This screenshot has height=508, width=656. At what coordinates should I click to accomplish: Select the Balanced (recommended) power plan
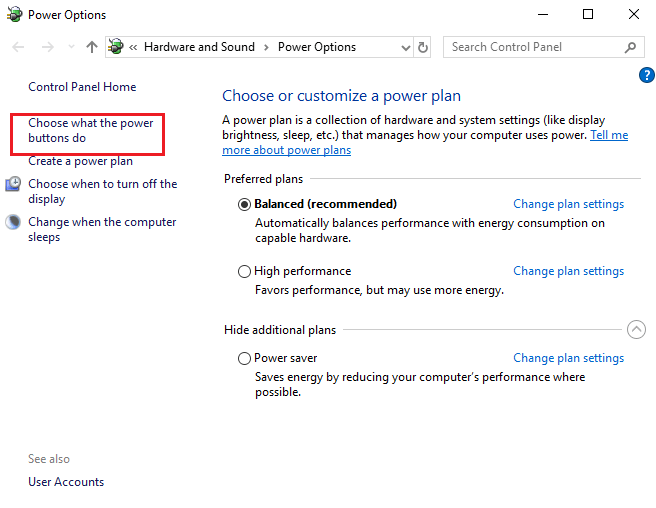click(x=245, y=204)
